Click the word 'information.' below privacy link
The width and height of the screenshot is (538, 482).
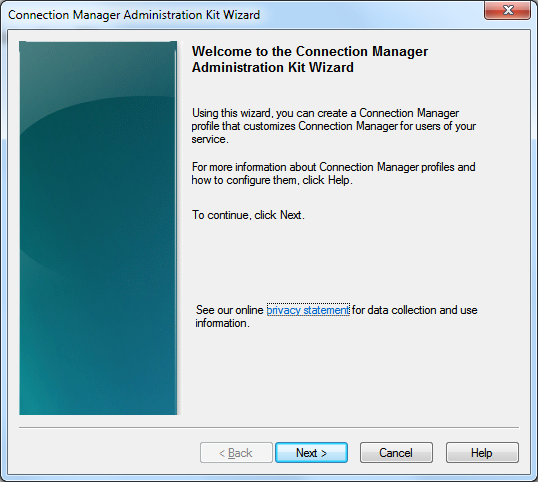coord(222,323)
